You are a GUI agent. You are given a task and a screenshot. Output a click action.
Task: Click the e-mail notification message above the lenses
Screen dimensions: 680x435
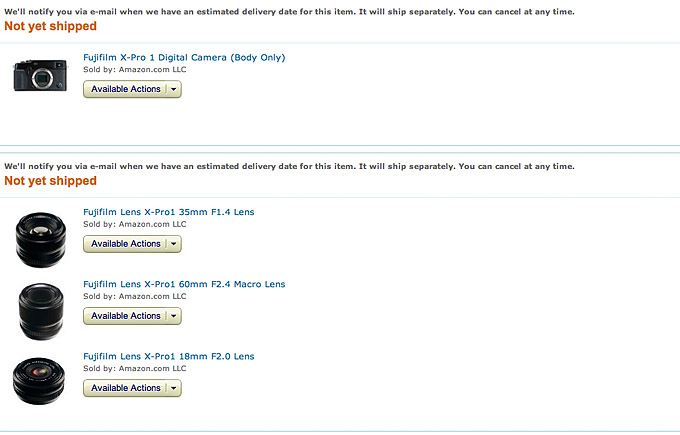289,166
